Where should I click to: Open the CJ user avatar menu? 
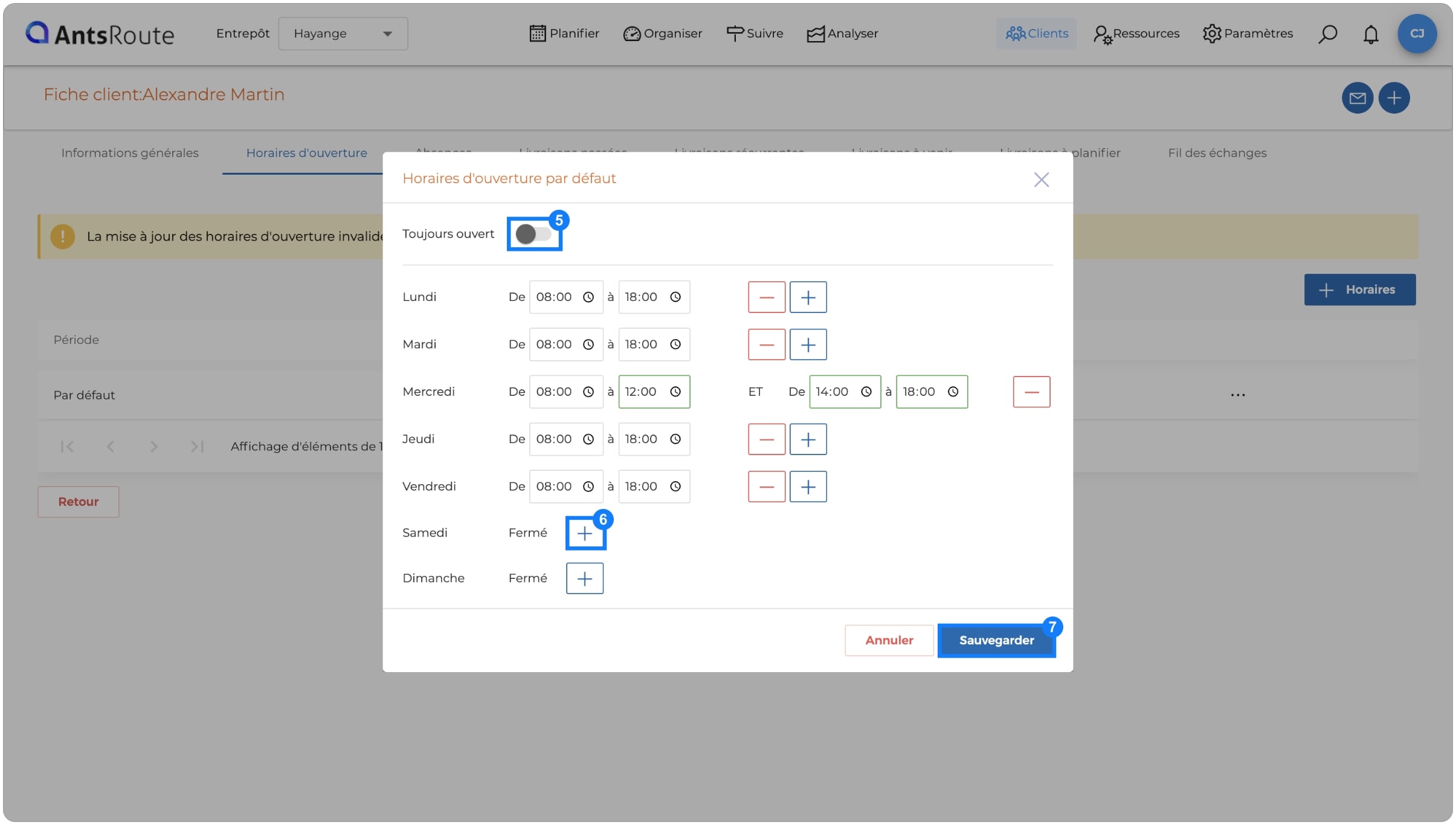point(1417,34)
